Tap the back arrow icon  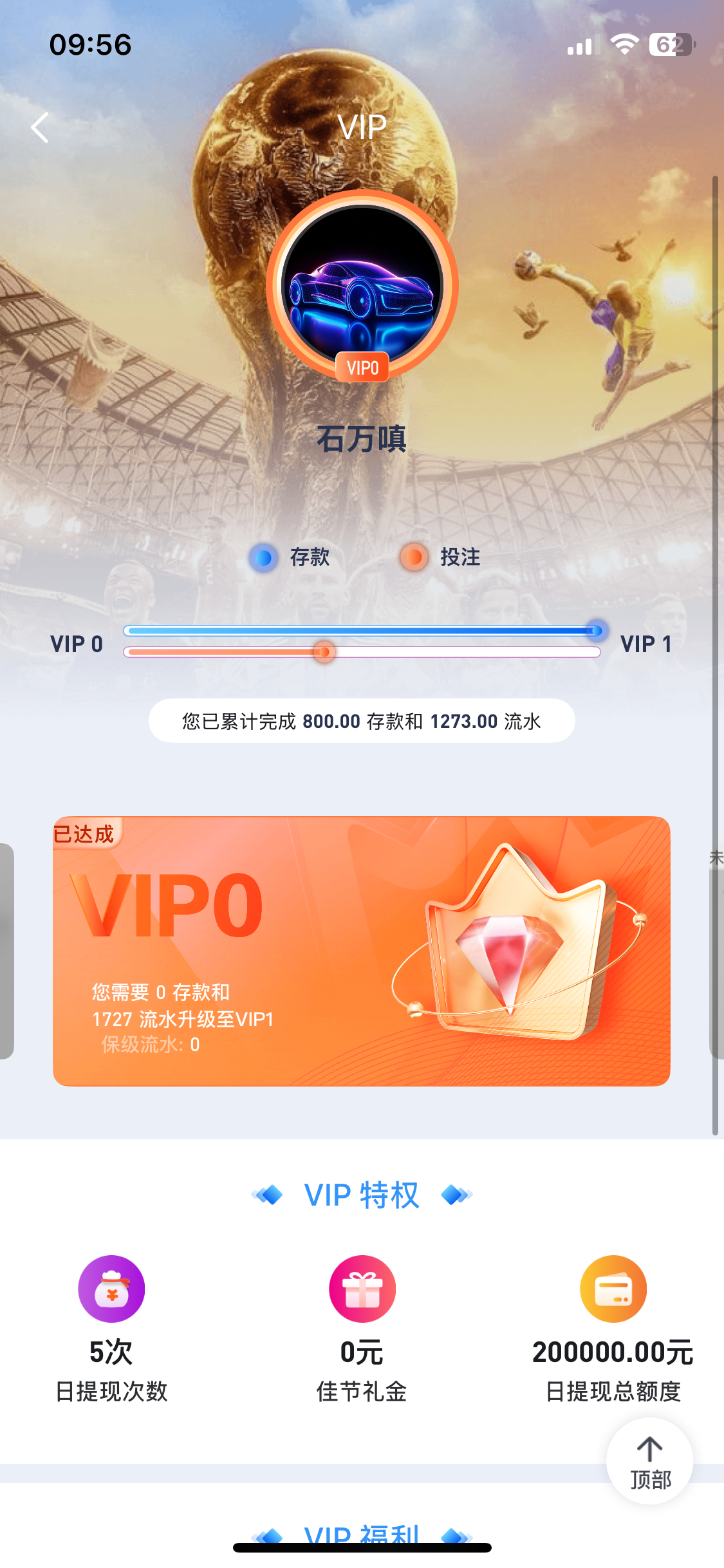click(x=40, y=127)
